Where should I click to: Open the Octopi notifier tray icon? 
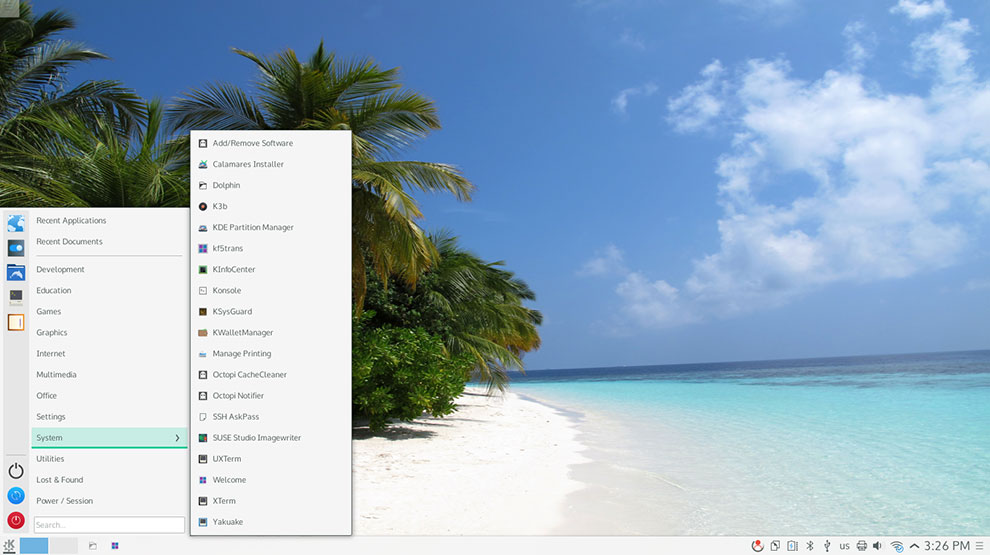[757, 546]
